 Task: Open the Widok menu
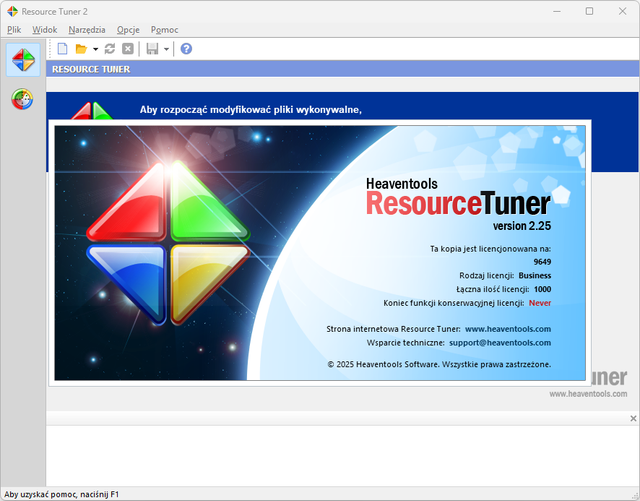click(x=45, y=30)
